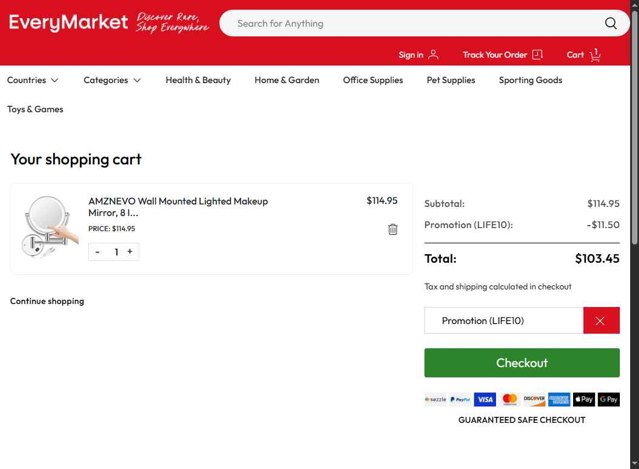This screenshot has height=469, width=639.
Task: Click the Discover payment icon
Action: coord(534,399)
